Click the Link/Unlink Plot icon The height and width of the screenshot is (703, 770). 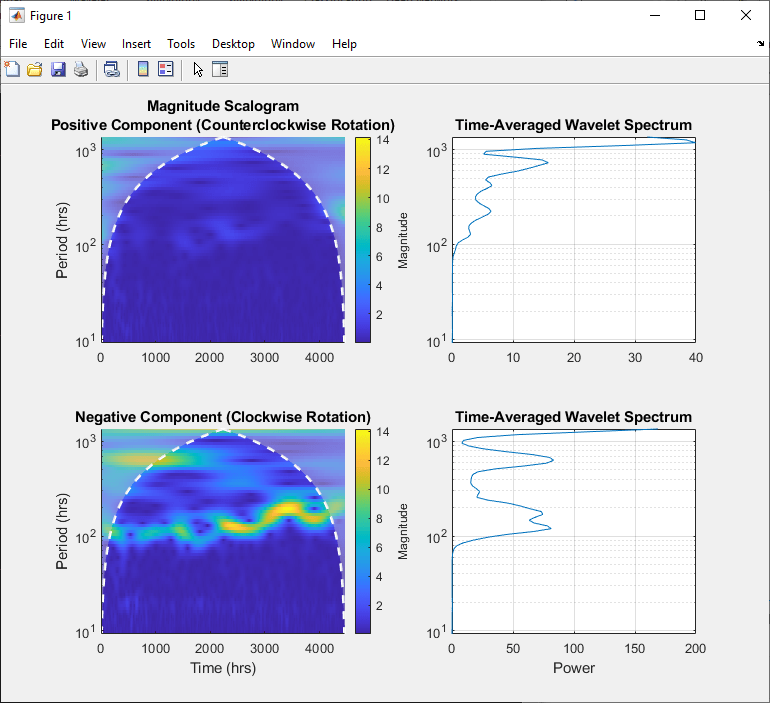click(112, 69)
